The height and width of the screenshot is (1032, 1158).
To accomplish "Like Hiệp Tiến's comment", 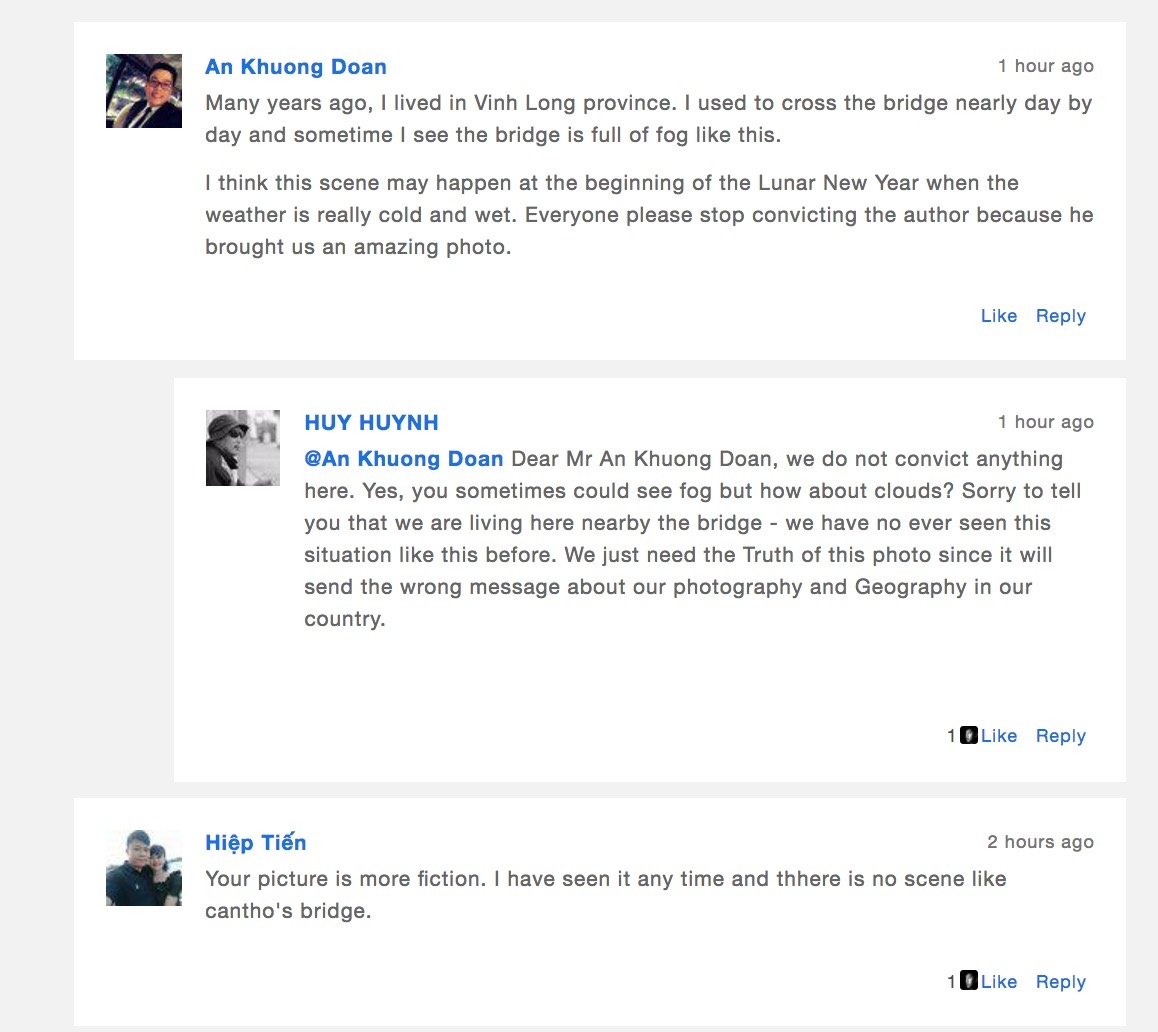I will pos(999,982).
